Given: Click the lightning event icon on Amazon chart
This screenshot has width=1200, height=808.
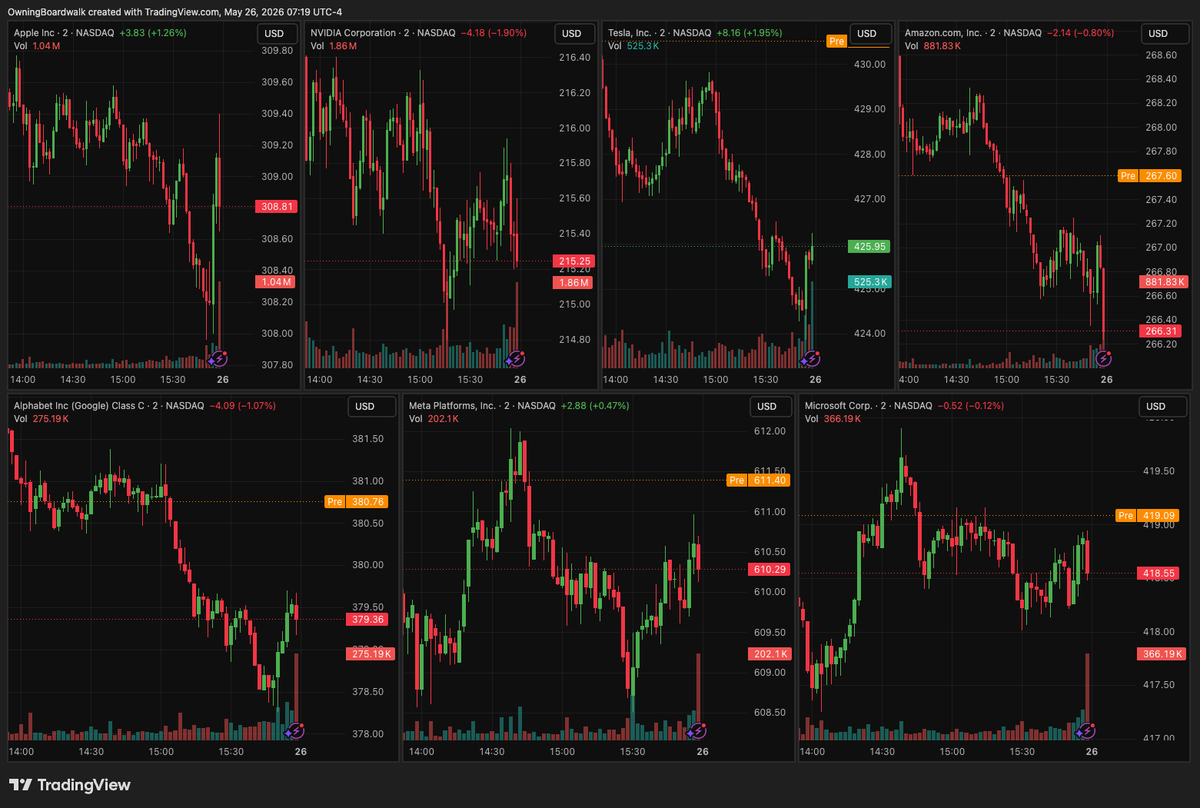Looking at the screenshot, I should click(1103, 358).
